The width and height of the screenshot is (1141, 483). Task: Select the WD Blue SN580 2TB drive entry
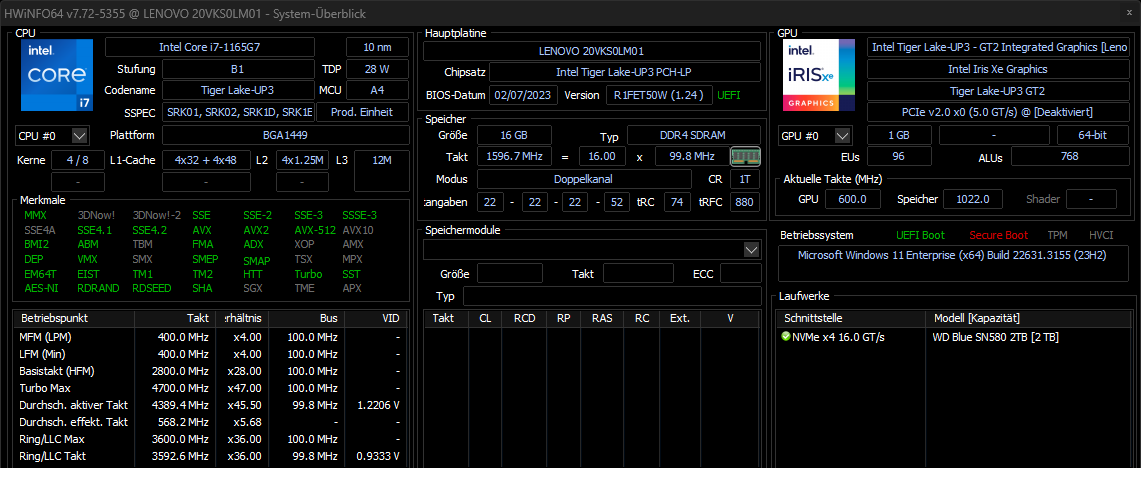pyautogui.click(x=996, y=337)
